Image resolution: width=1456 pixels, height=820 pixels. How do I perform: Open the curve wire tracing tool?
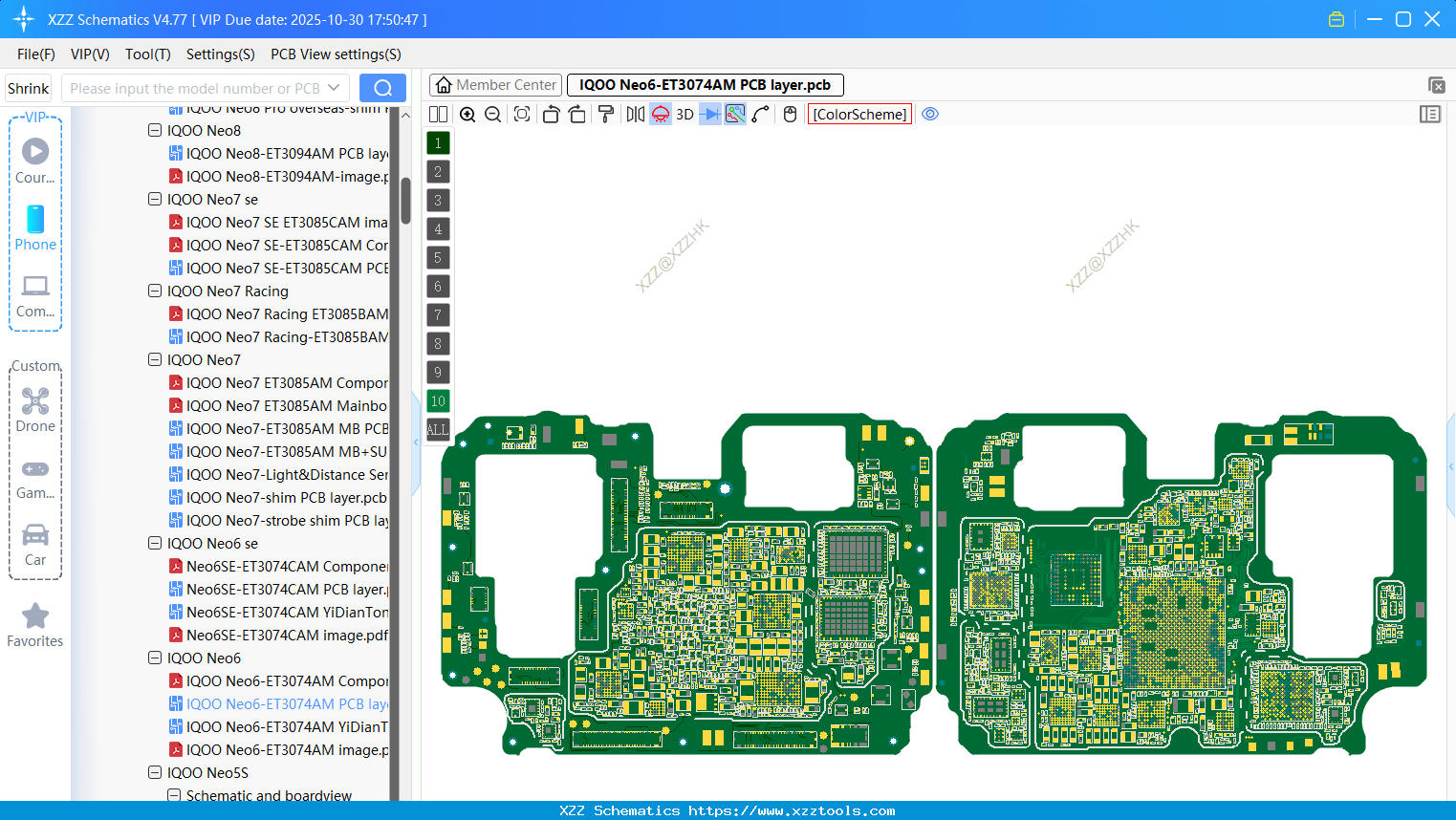(759, 114)
